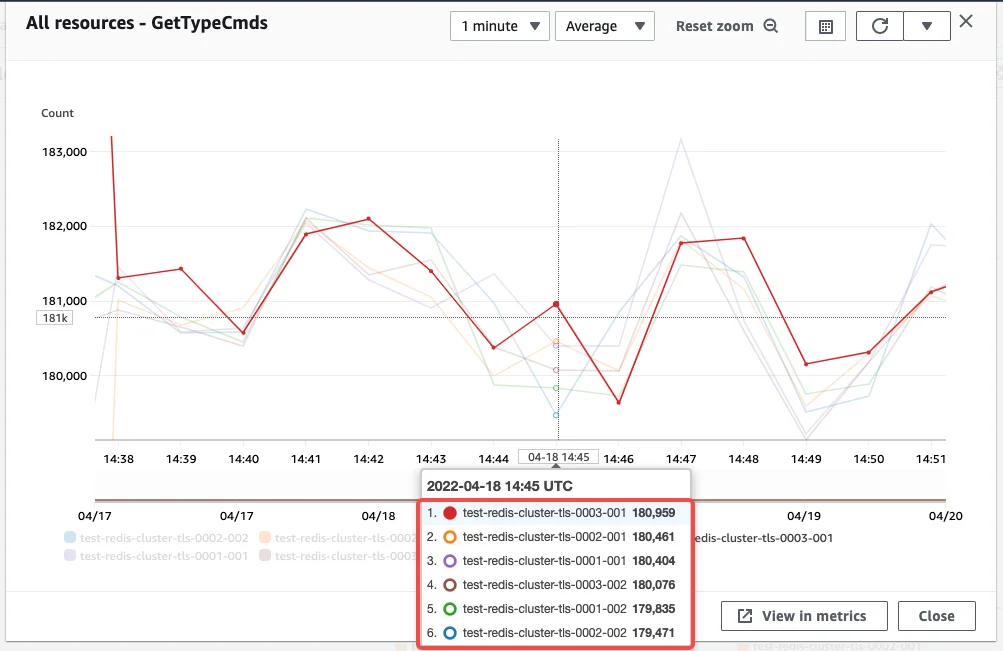Click the red data point at 14:42
This screenshot has height=651, width=1003.
(x=368, y=219)
